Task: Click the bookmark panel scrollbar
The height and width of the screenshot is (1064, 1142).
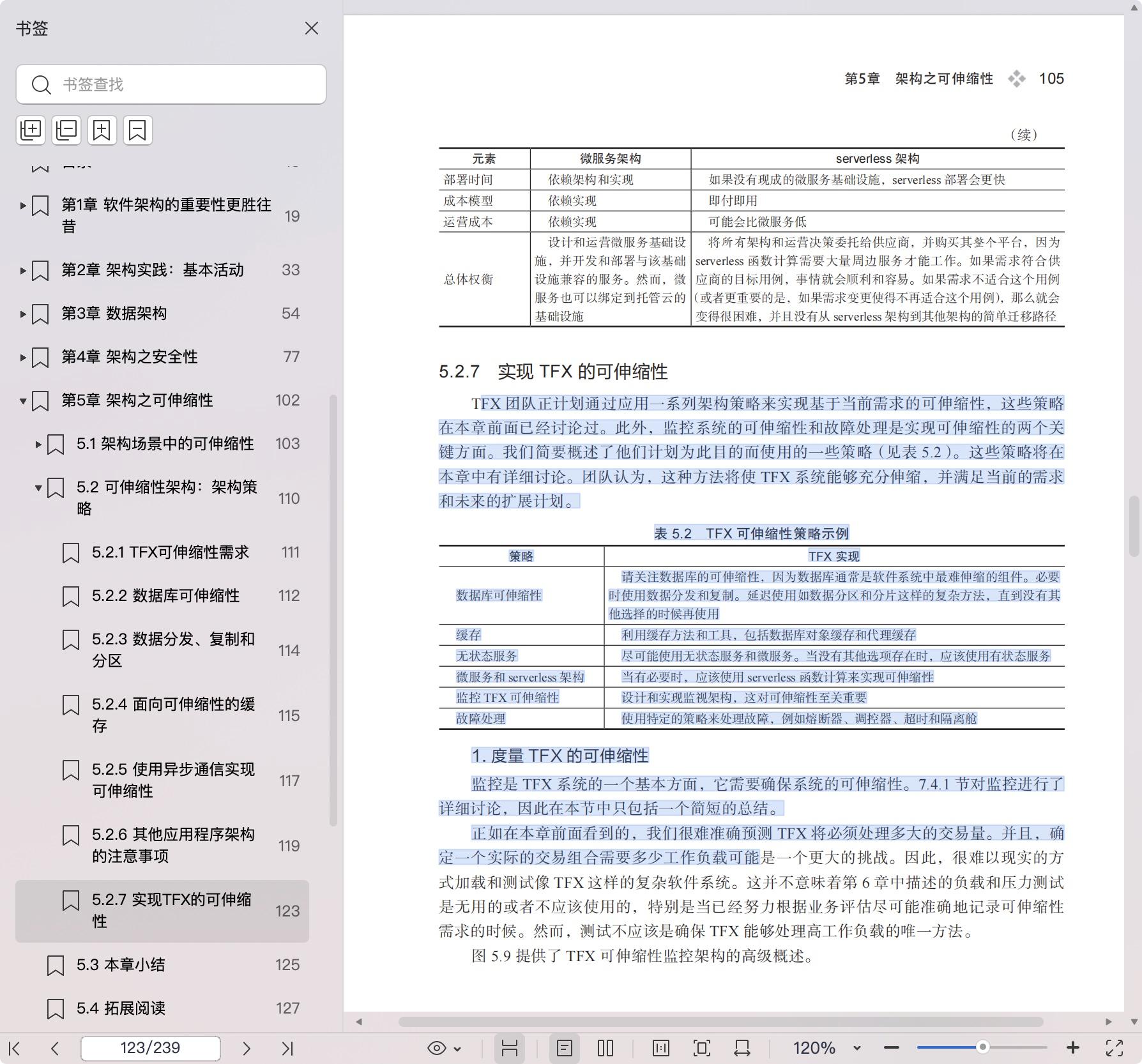Action: coord(333,610)
